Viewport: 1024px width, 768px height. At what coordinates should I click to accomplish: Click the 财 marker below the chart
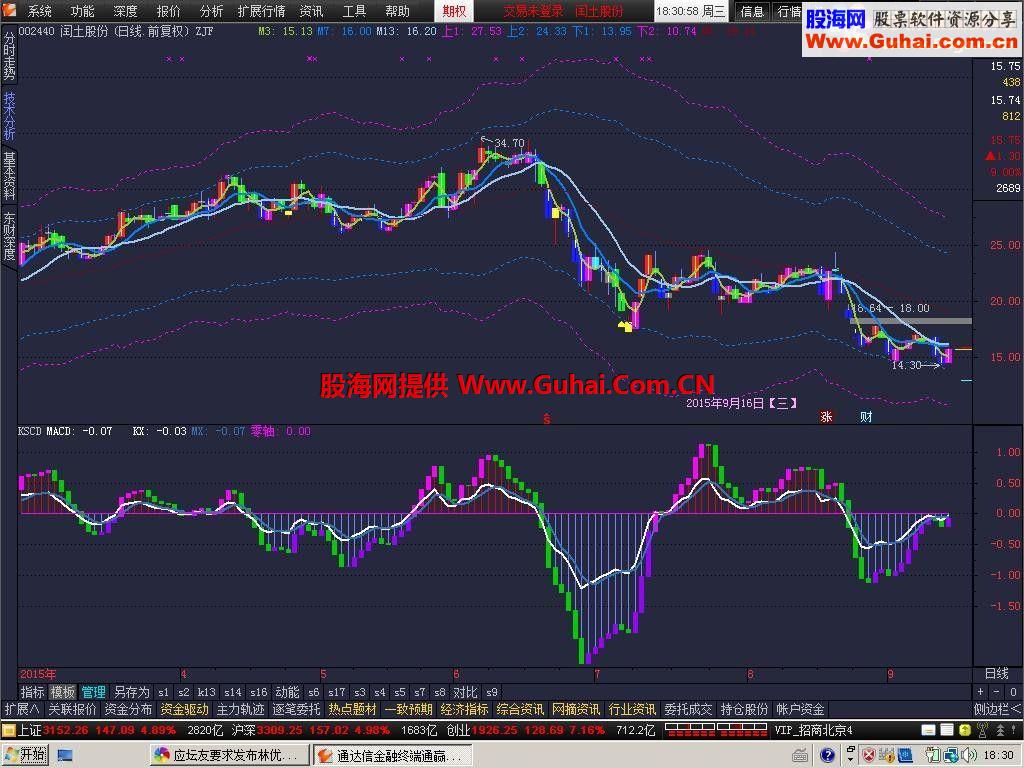point(866,417)
